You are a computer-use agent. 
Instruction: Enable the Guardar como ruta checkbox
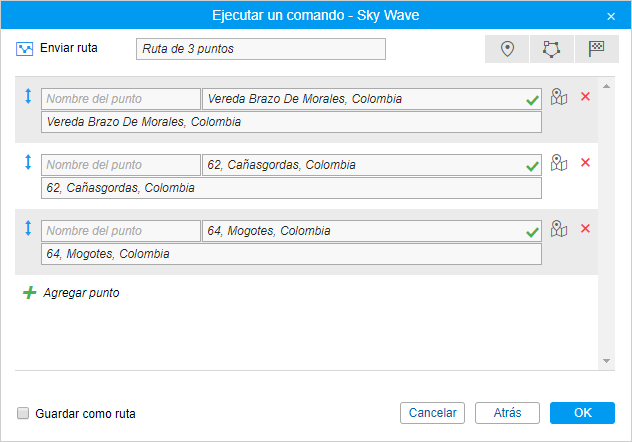pyautogui.click(x=23, y=413)
